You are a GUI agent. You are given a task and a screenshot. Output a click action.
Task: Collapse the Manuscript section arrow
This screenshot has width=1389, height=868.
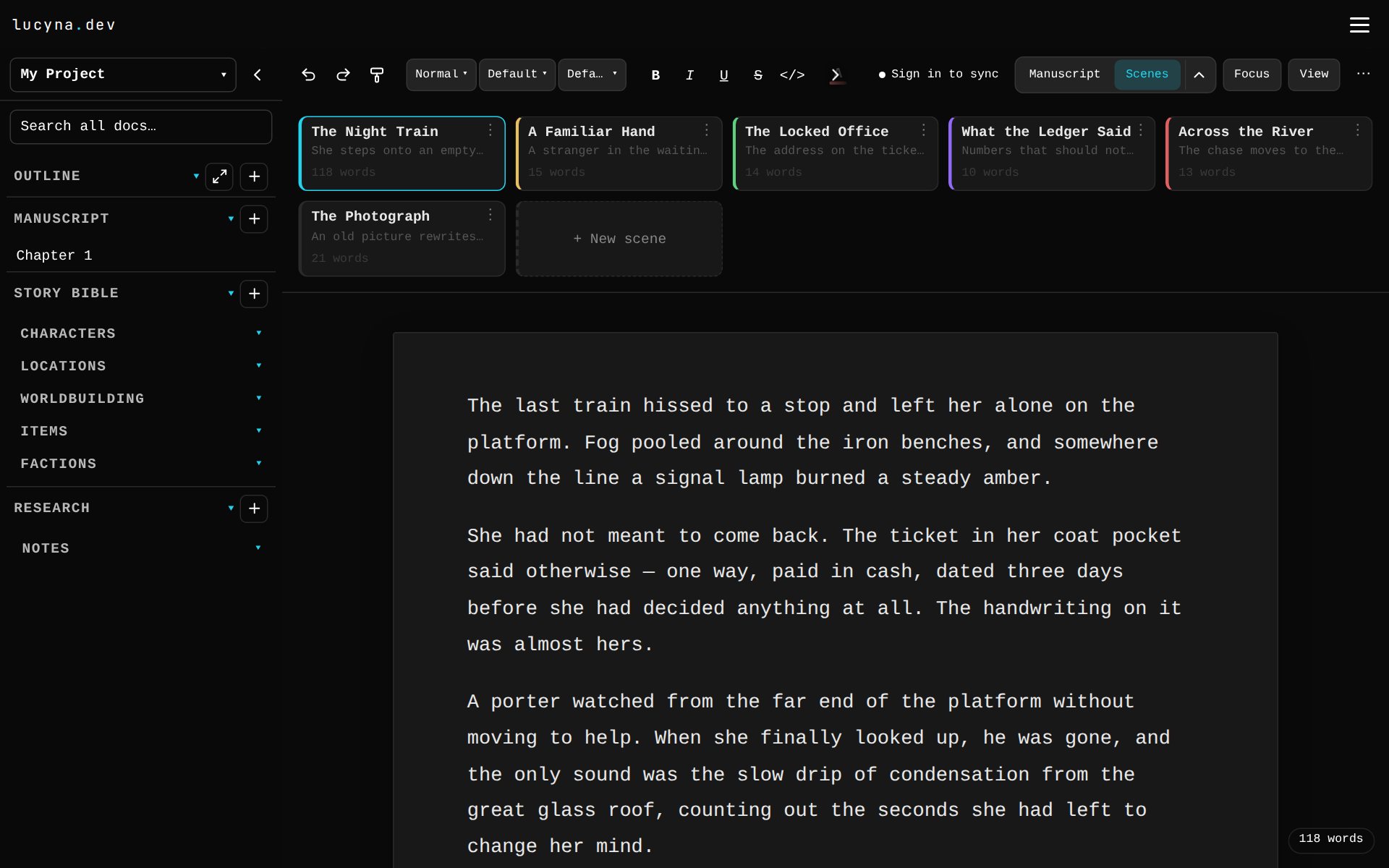click(x=231, y=219)
